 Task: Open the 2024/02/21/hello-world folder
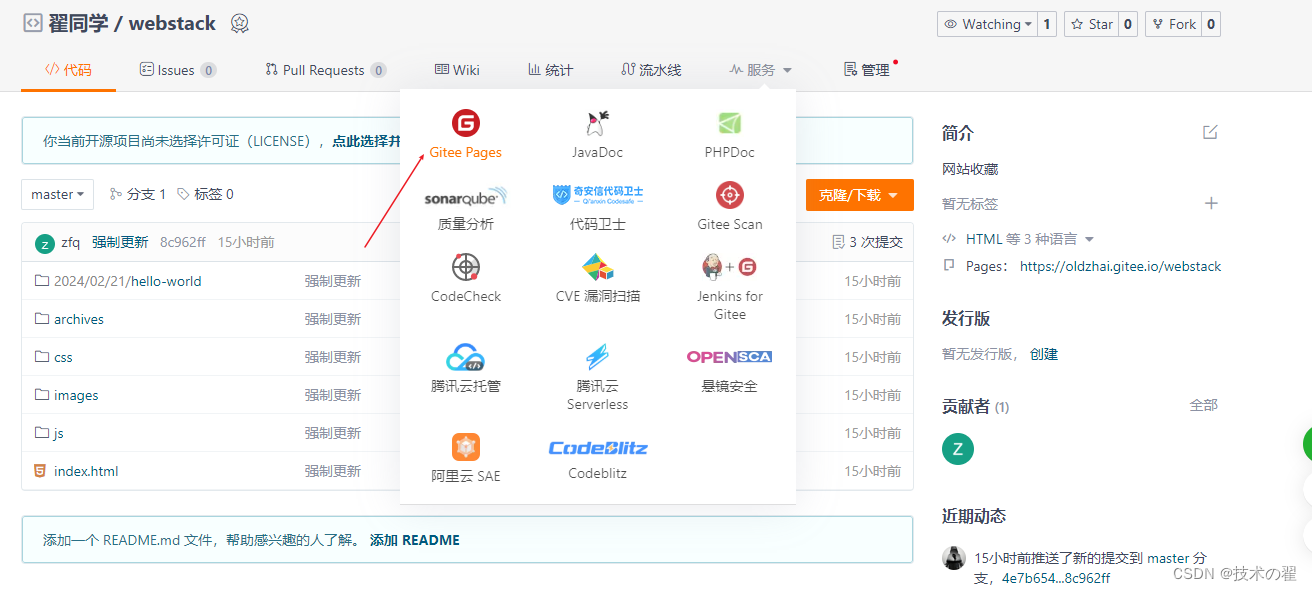click(x=128, y=281)
